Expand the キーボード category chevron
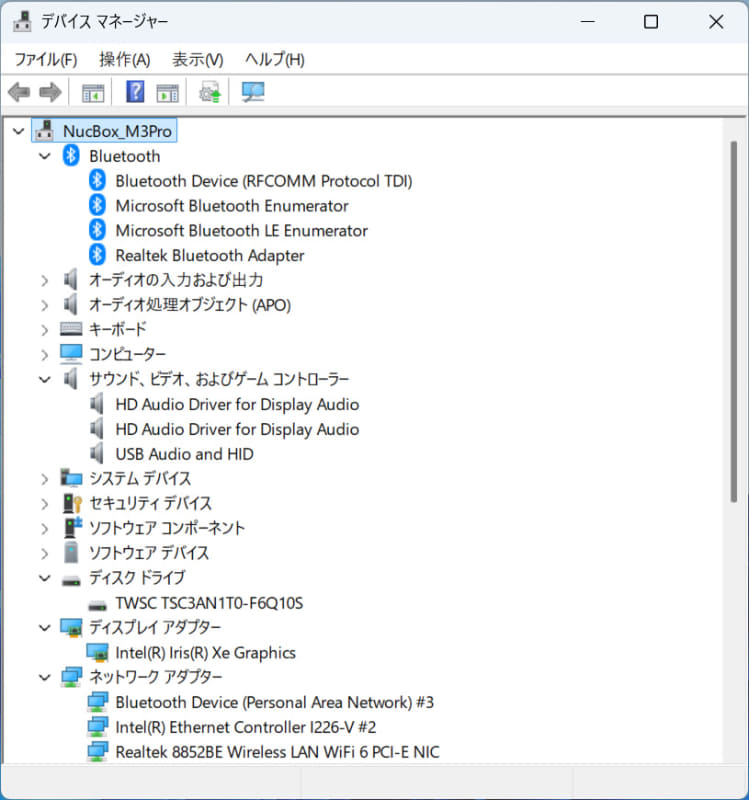Screen dimensions: 749x800 tap(45, 330)
